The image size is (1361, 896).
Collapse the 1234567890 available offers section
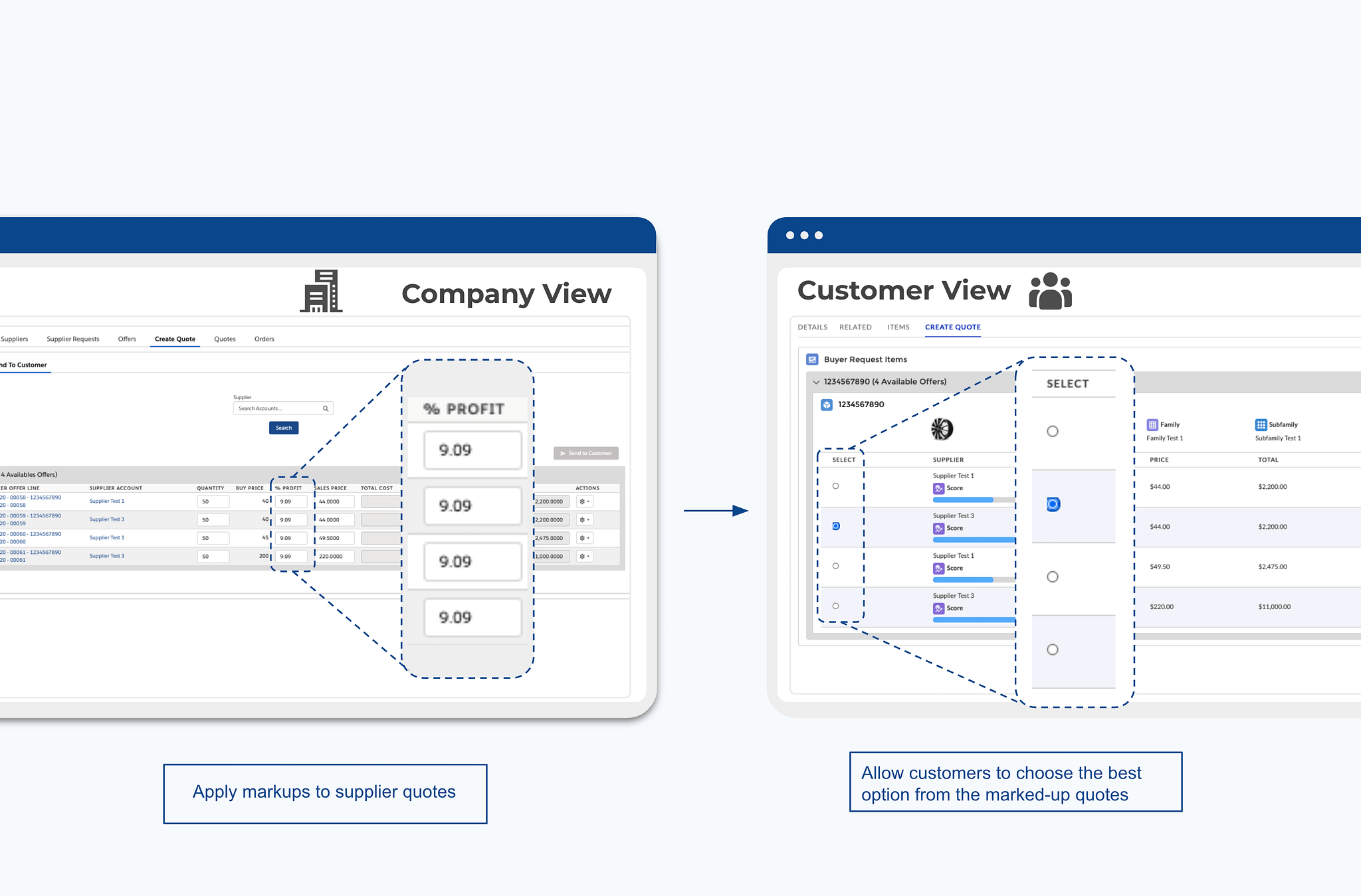pos(816,382)
